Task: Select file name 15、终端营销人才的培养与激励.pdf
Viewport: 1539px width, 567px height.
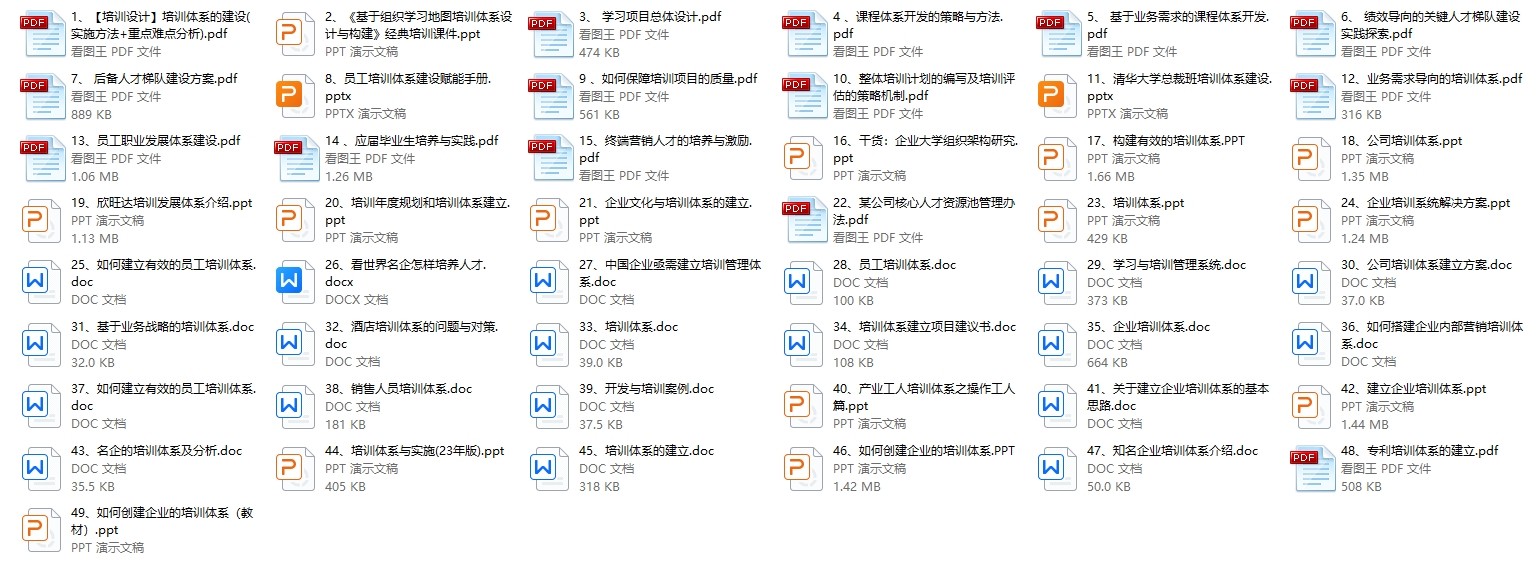Action: click(x=666, y=150)
